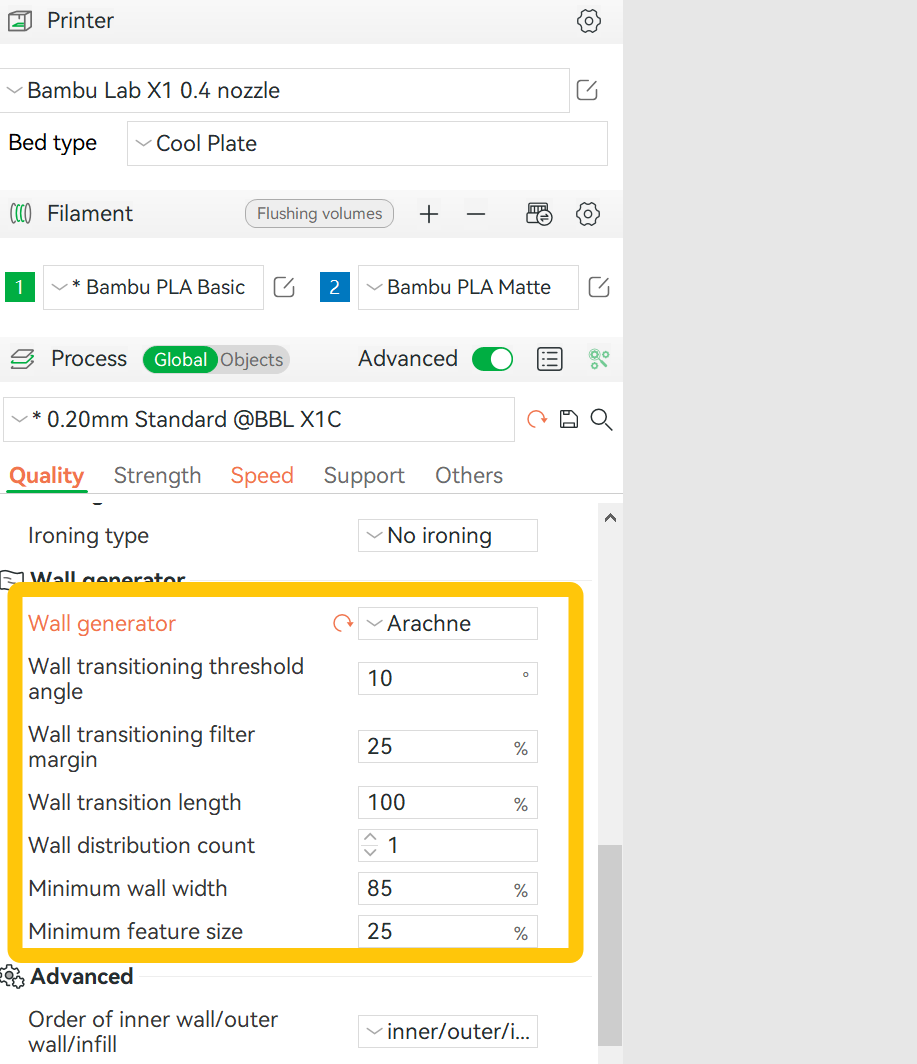Disable the Advanced settings toggle

[492, 358]
